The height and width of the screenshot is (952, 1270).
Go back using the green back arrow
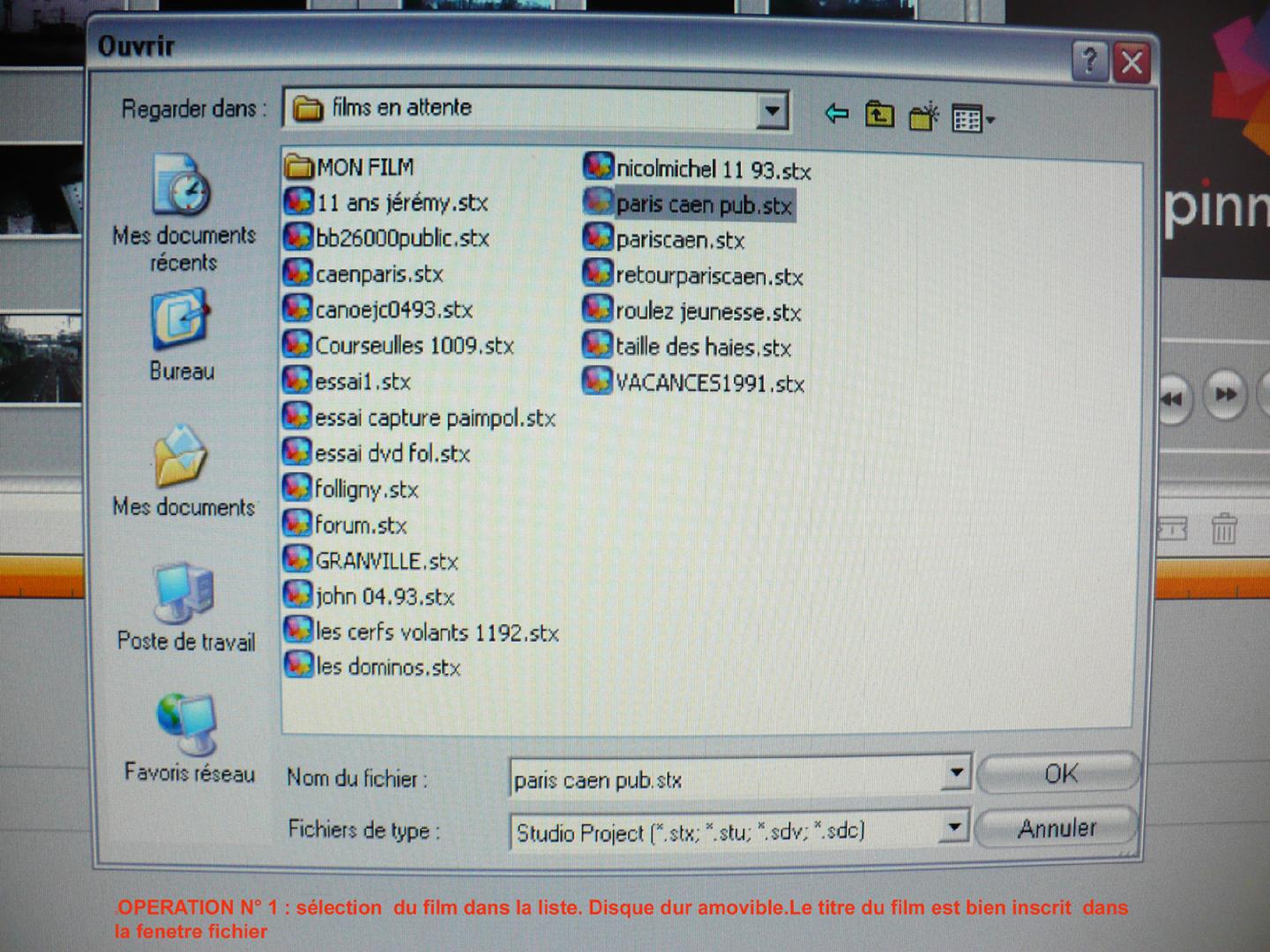tap(836, 114)
